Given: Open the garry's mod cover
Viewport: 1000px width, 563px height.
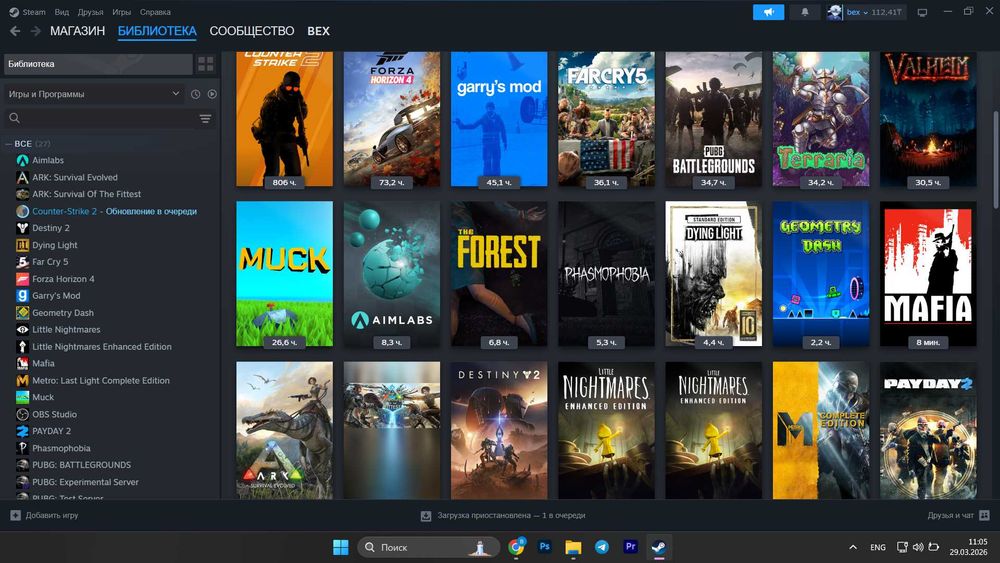Looking at the screenshot, I should 499,119.
